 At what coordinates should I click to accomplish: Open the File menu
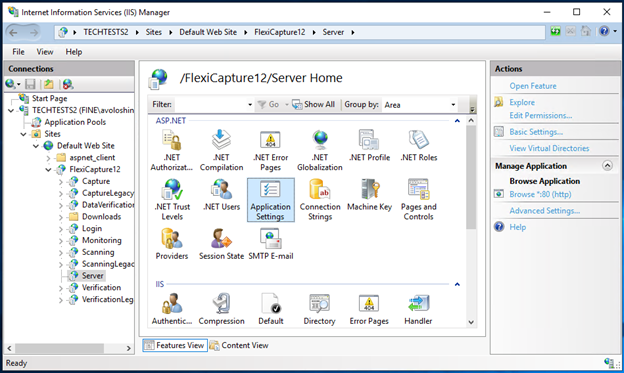(18, 52)
